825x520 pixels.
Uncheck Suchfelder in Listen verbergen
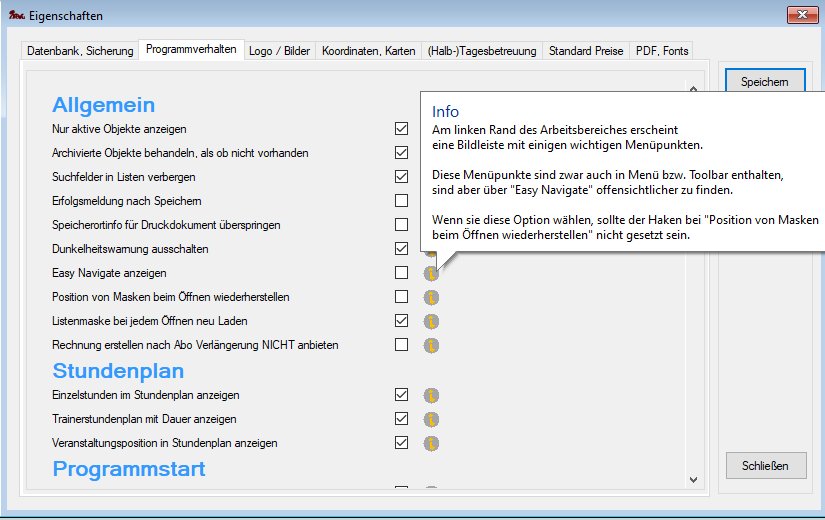[401, 177]
